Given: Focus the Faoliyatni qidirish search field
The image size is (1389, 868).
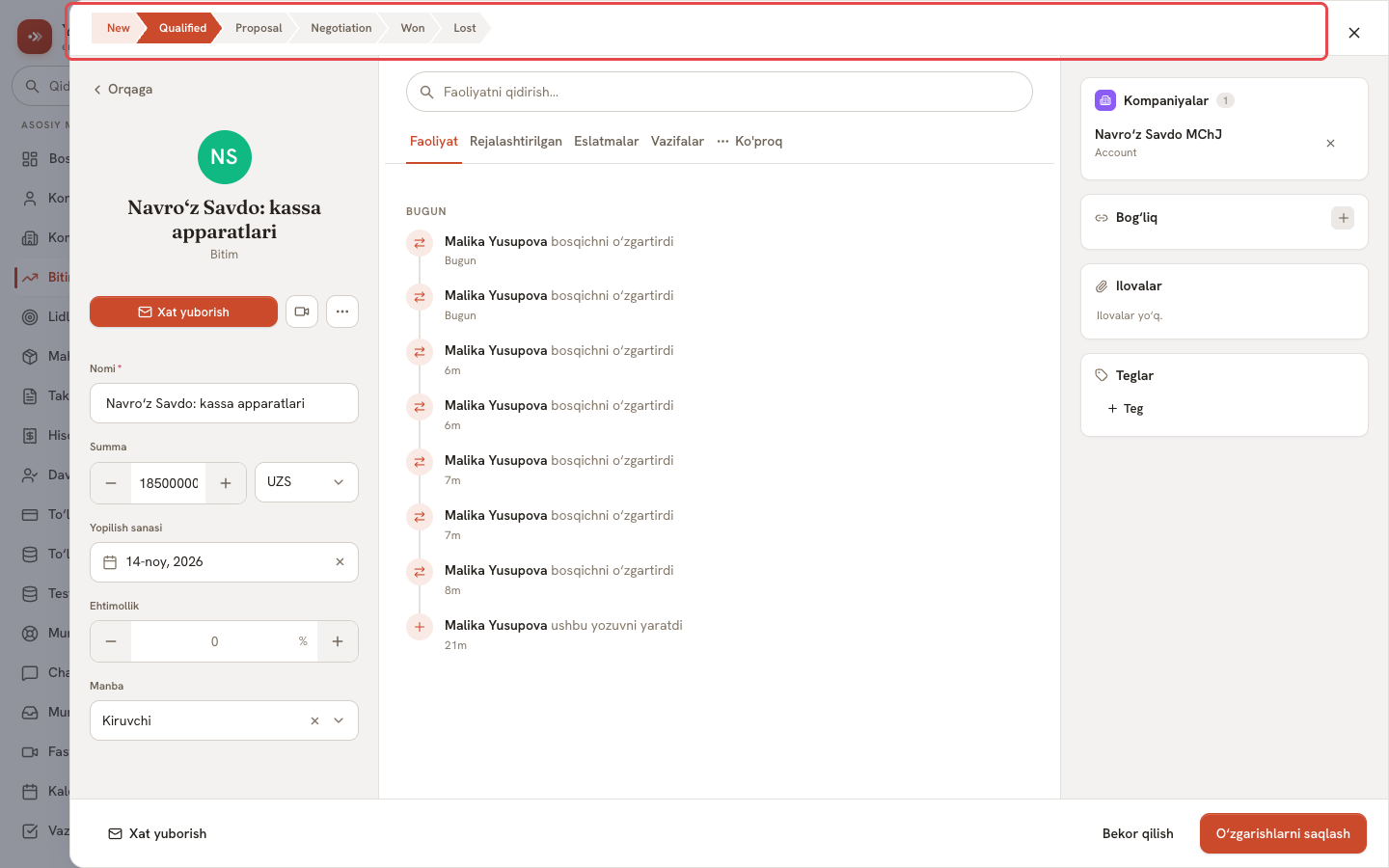Looking at the screenshot, I should [720, 92].
